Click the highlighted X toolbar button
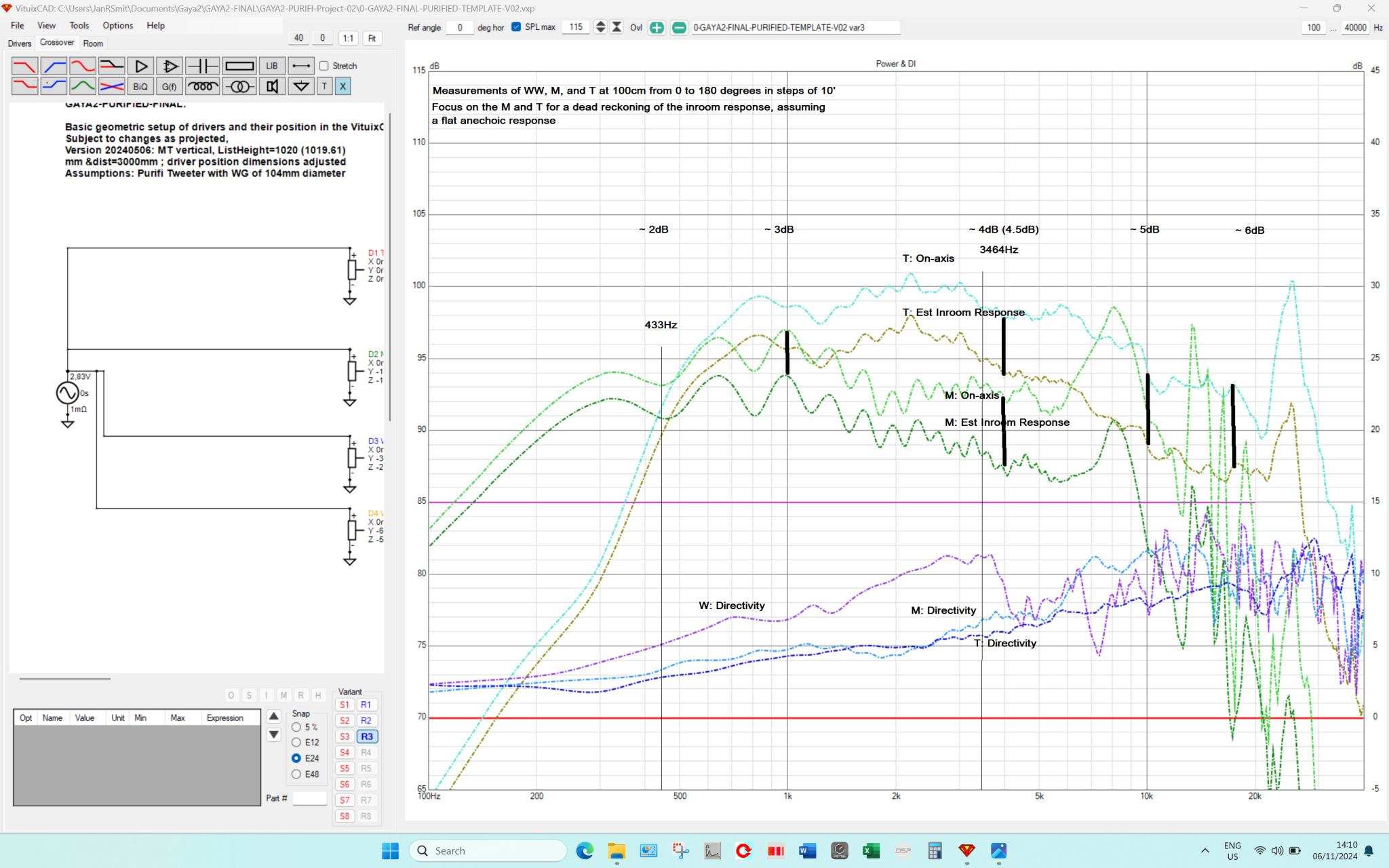This screenshot has height=868, width=1389. pos(343,86)
